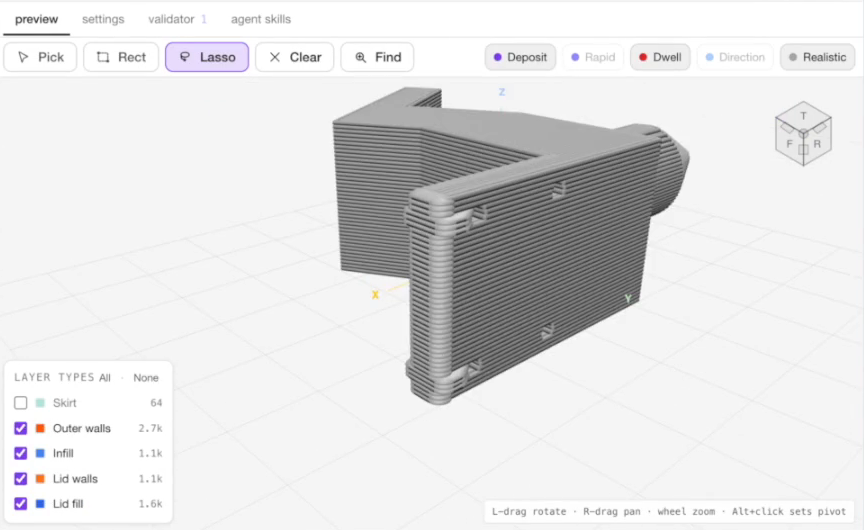The height and width of the screenshot is (530, 864).
Task: Click the Deposit purple dot
Action: click(x=498, y=57)
